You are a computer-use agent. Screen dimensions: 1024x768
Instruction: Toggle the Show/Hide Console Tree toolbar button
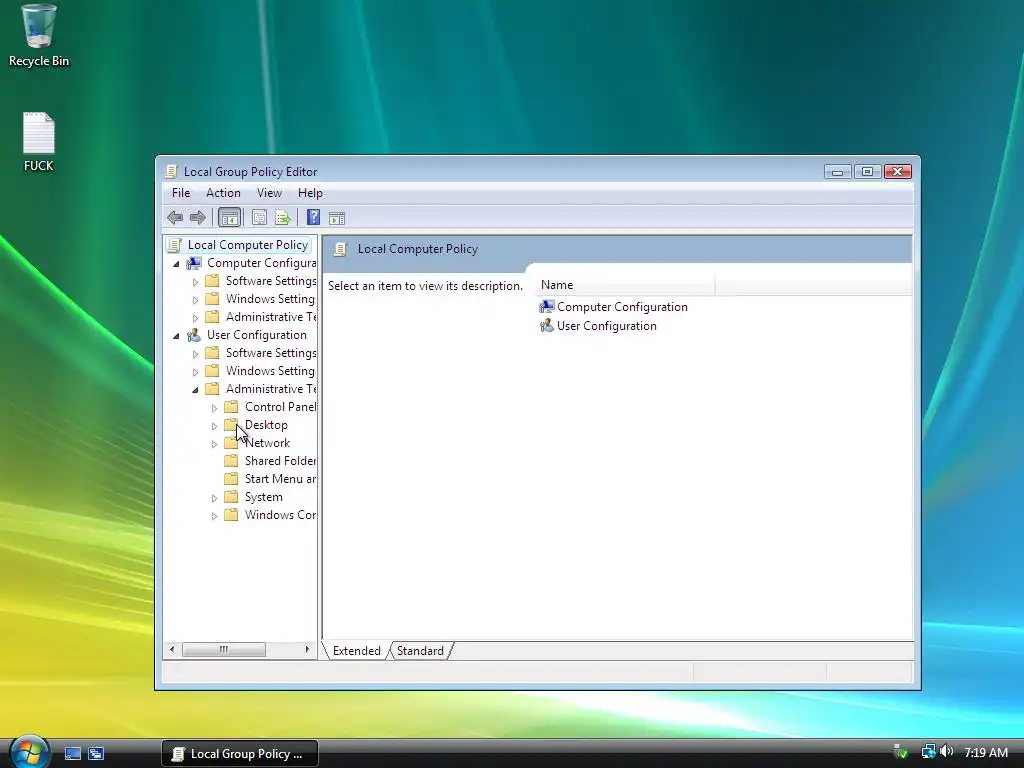tap(229, 217)
